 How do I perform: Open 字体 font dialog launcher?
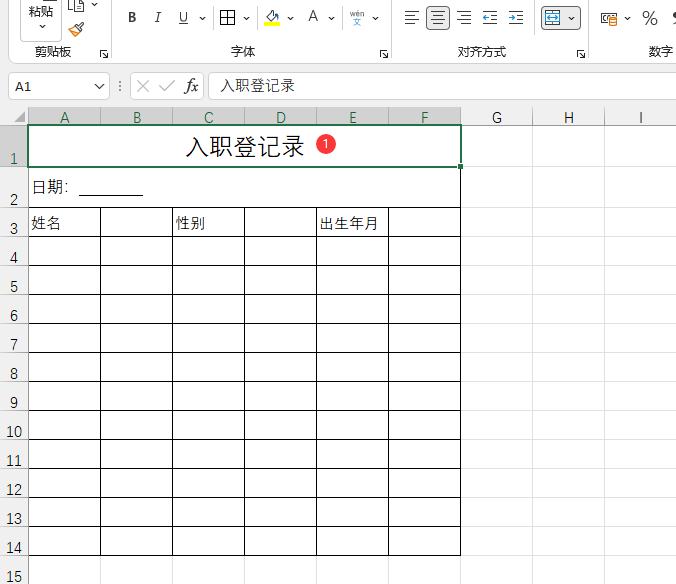click(384, 54)
